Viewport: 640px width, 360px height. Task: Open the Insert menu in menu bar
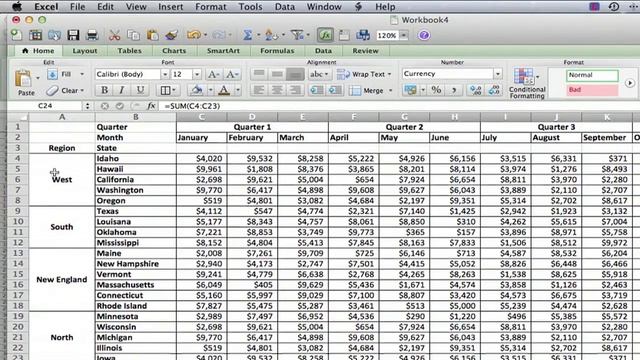(171, 7)
